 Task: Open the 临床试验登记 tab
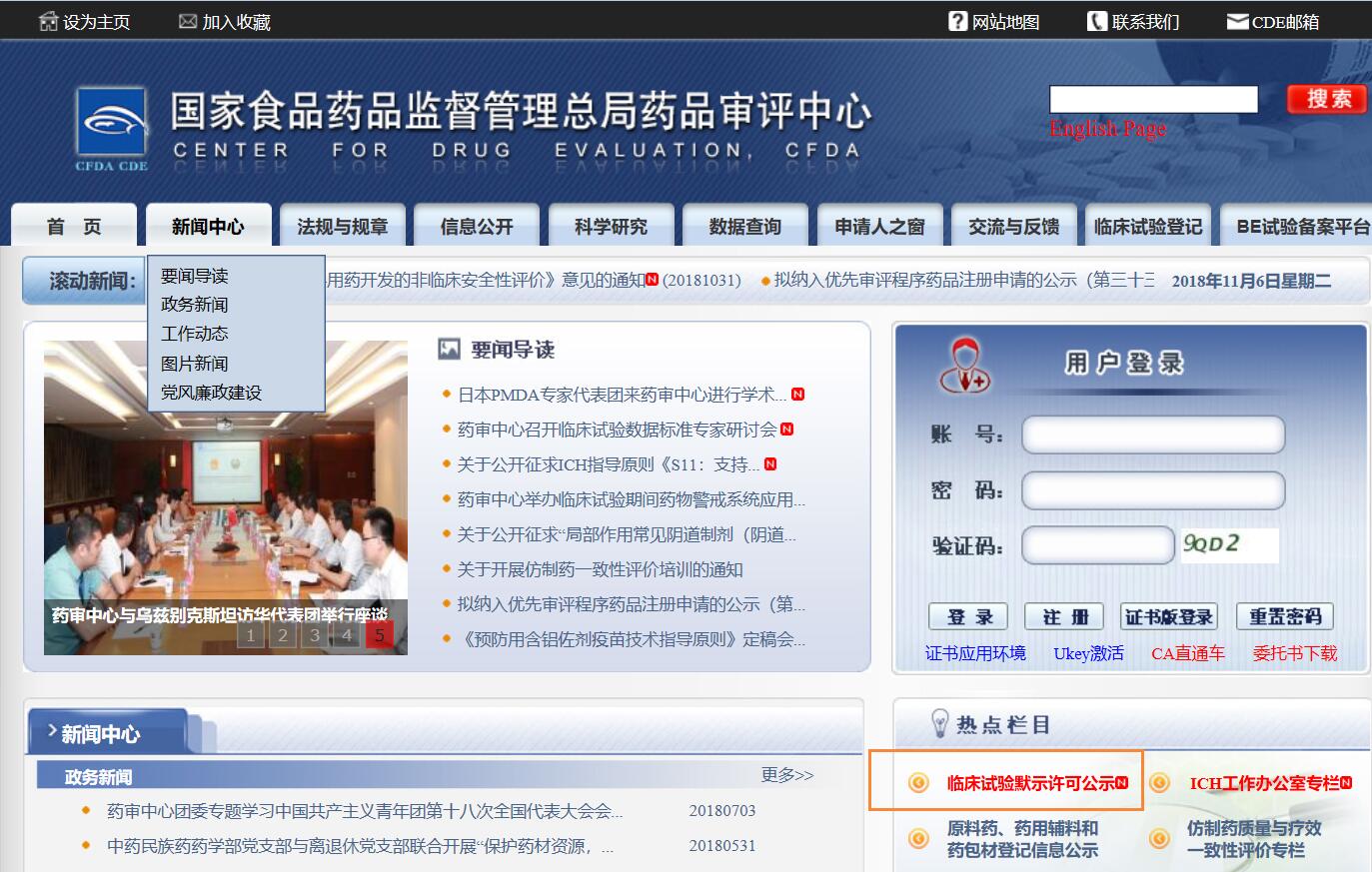(1148, 226)
